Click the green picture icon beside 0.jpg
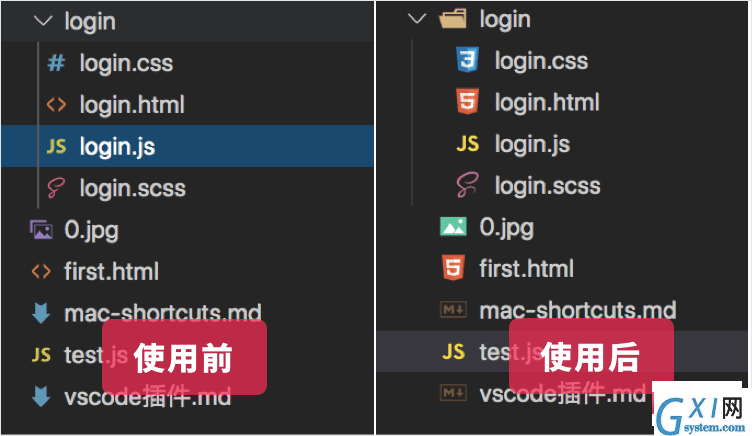The width and height of the screenshot is (752, 436). (x=453, y=227)
